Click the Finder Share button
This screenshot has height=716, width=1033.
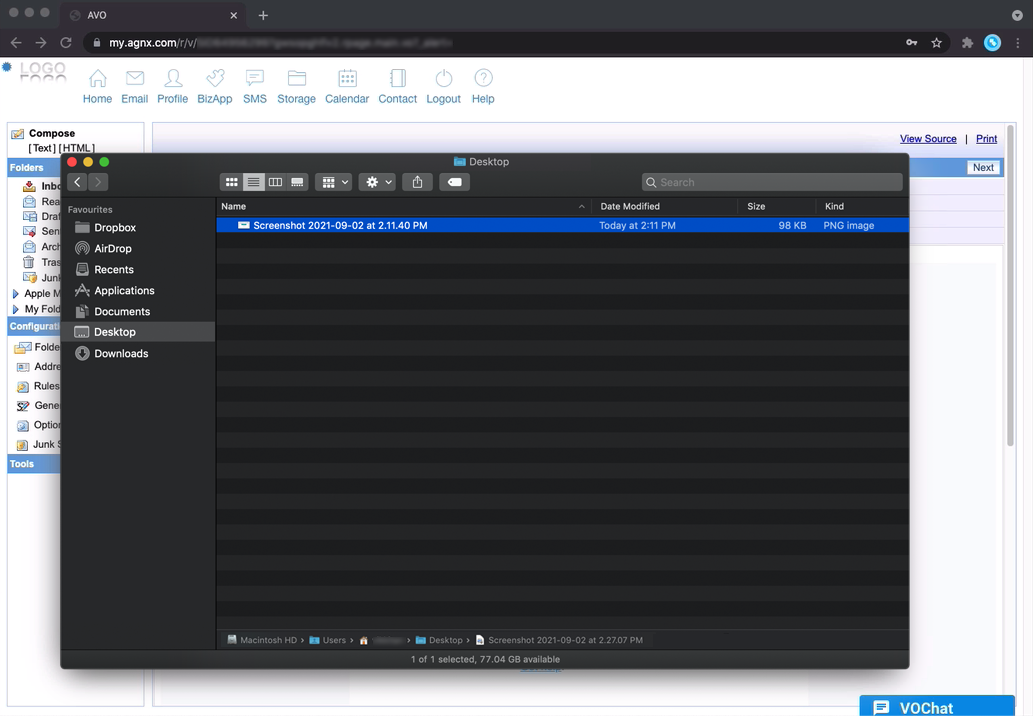click(x=417, y=182)
